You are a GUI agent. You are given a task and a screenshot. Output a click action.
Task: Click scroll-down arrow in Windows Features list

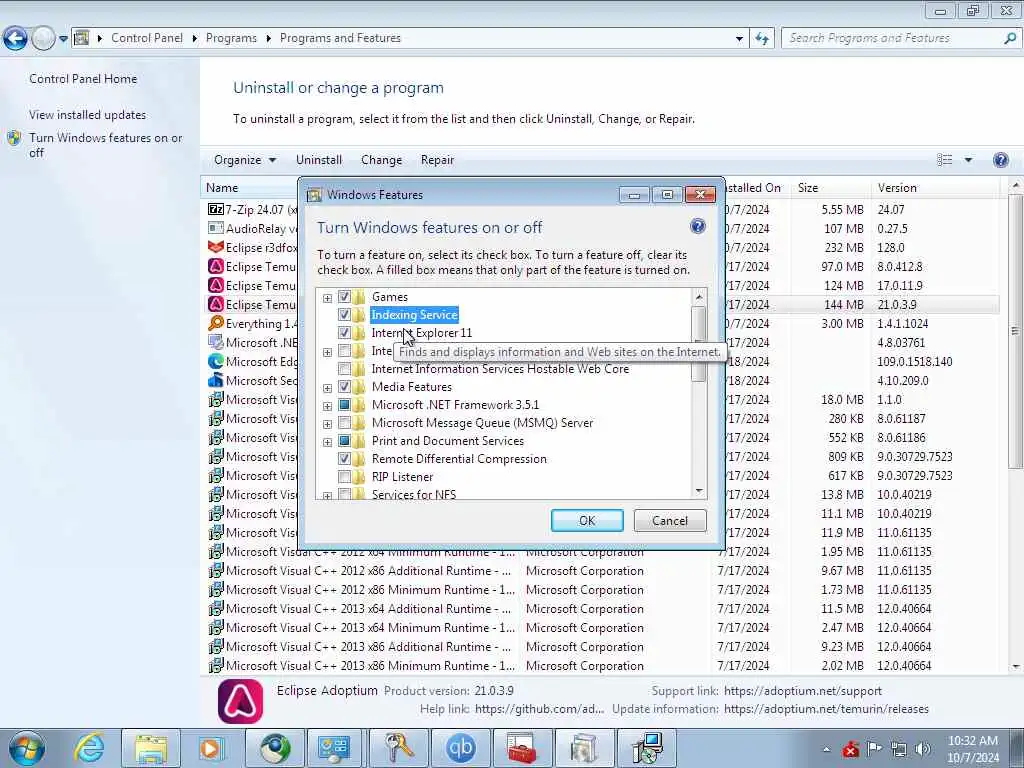pyautogui.click(x=699, y=491)
